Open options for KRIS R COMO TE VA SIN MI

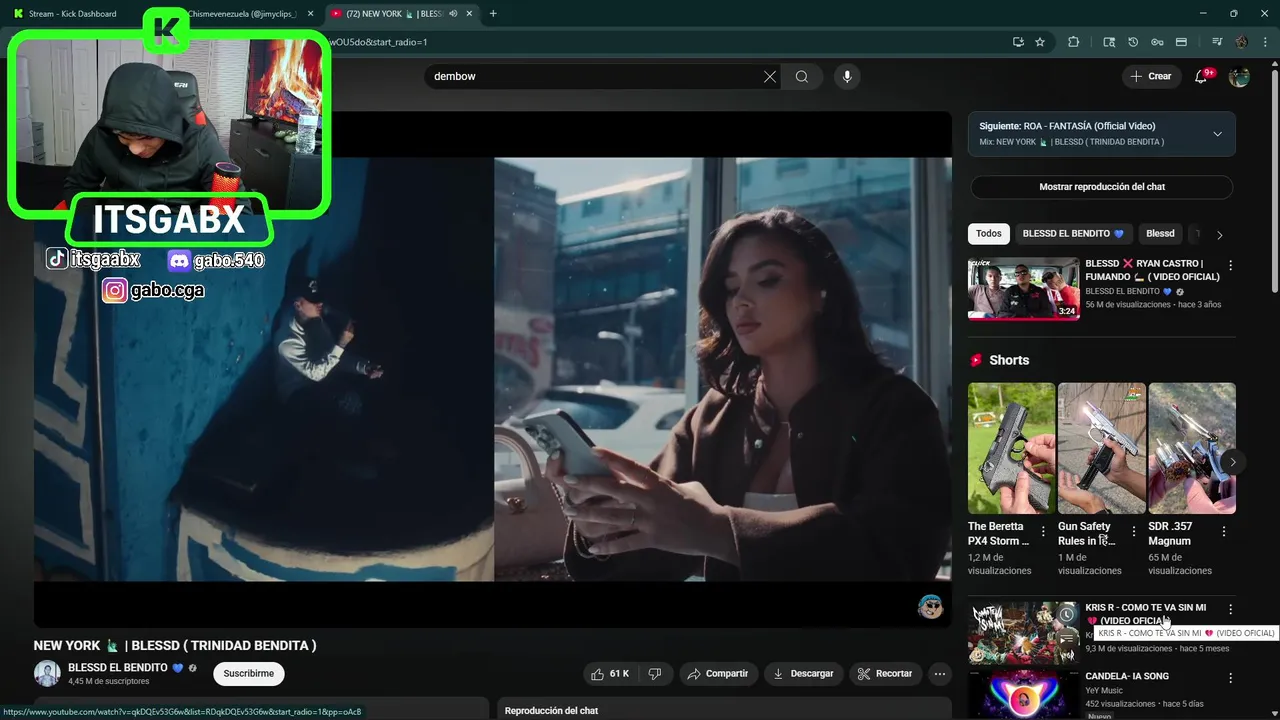[x=1230, y=609]
